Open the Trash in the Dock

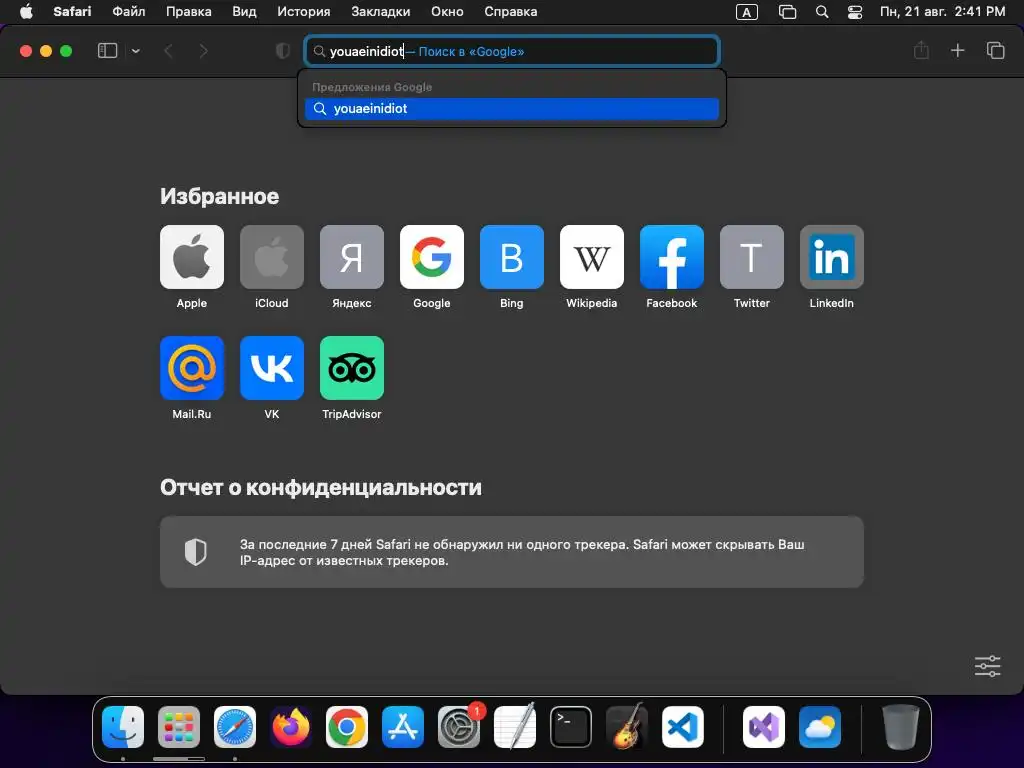[x=901, y=727]
